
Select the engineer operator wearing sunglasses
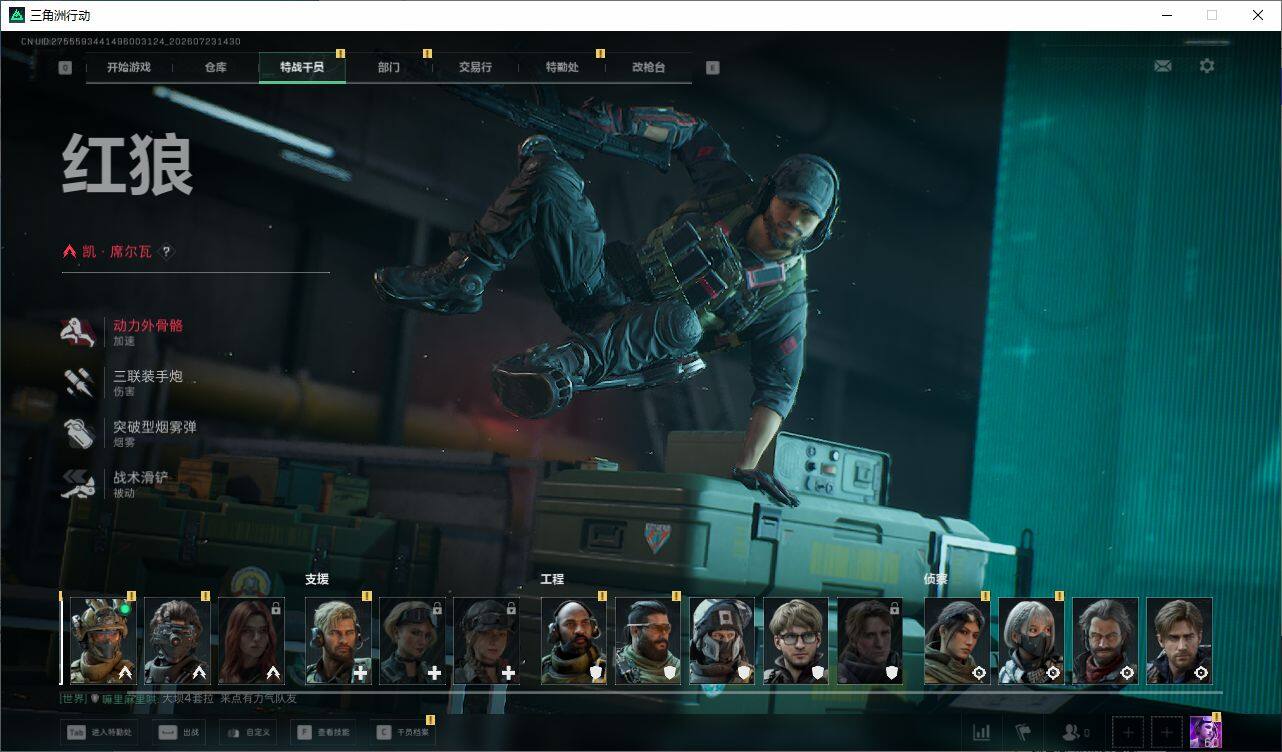[x=648, y=641]
